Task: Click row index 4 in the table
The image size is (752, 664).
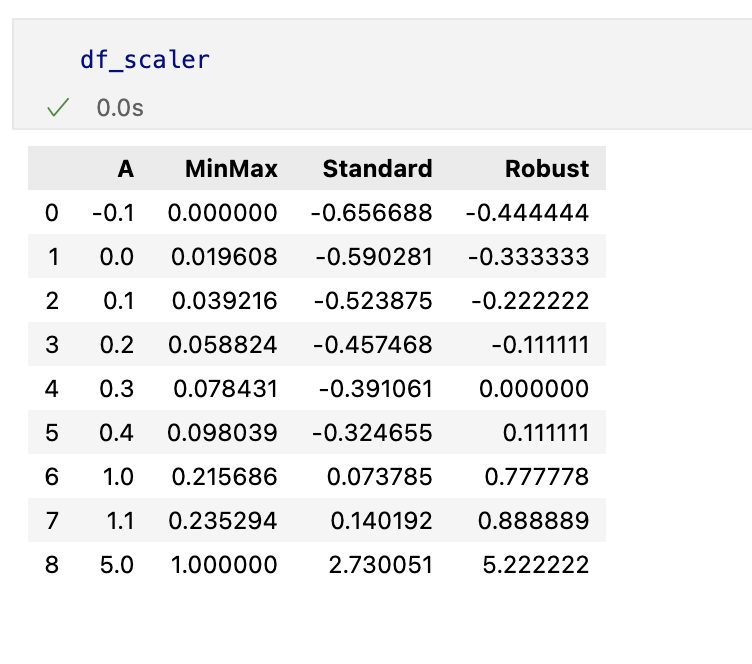Action: 52,389
